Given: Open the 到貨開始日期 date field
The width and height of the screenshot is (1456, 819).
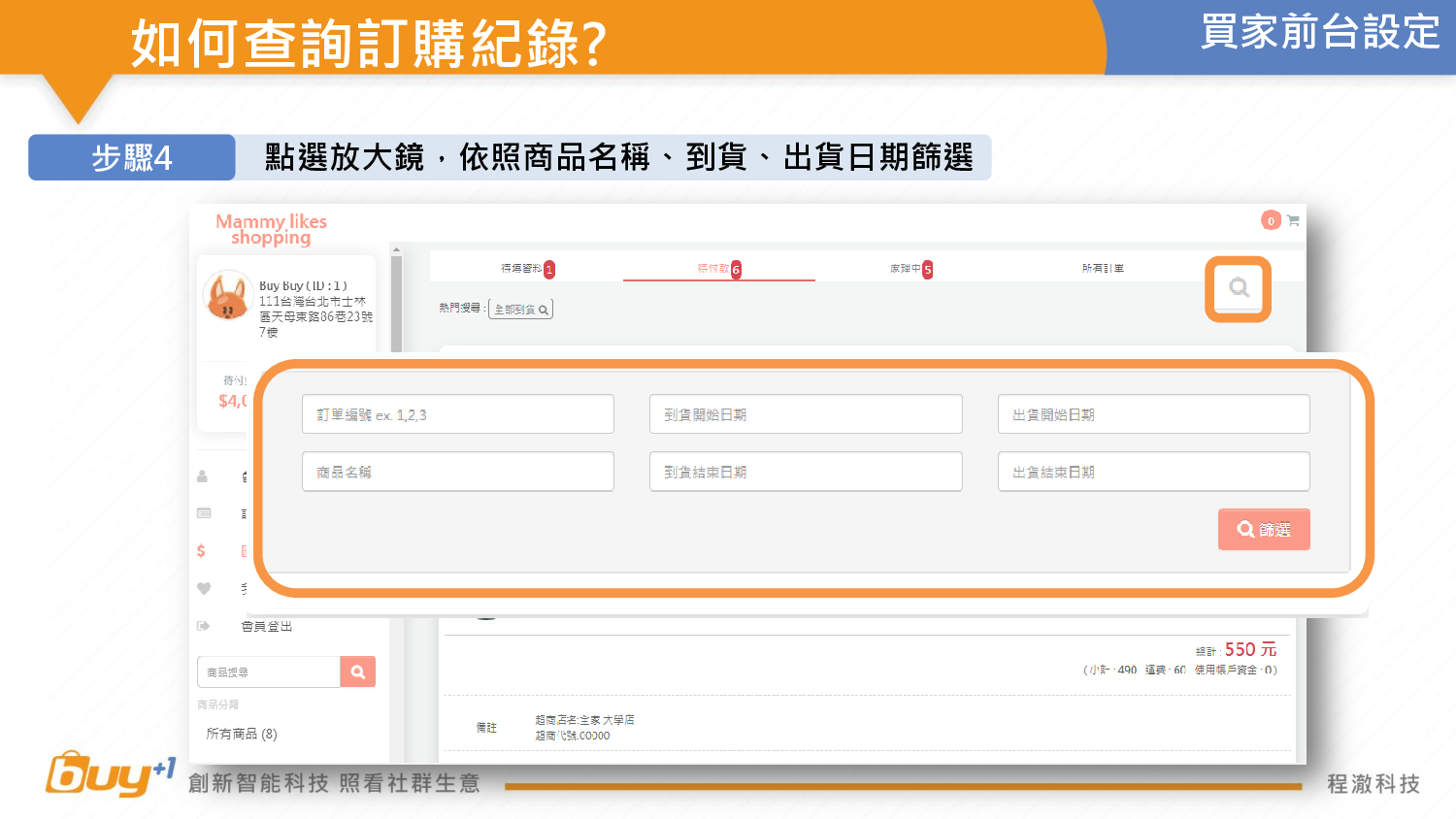Looking at the screenshot, I should tap(806, 414).
